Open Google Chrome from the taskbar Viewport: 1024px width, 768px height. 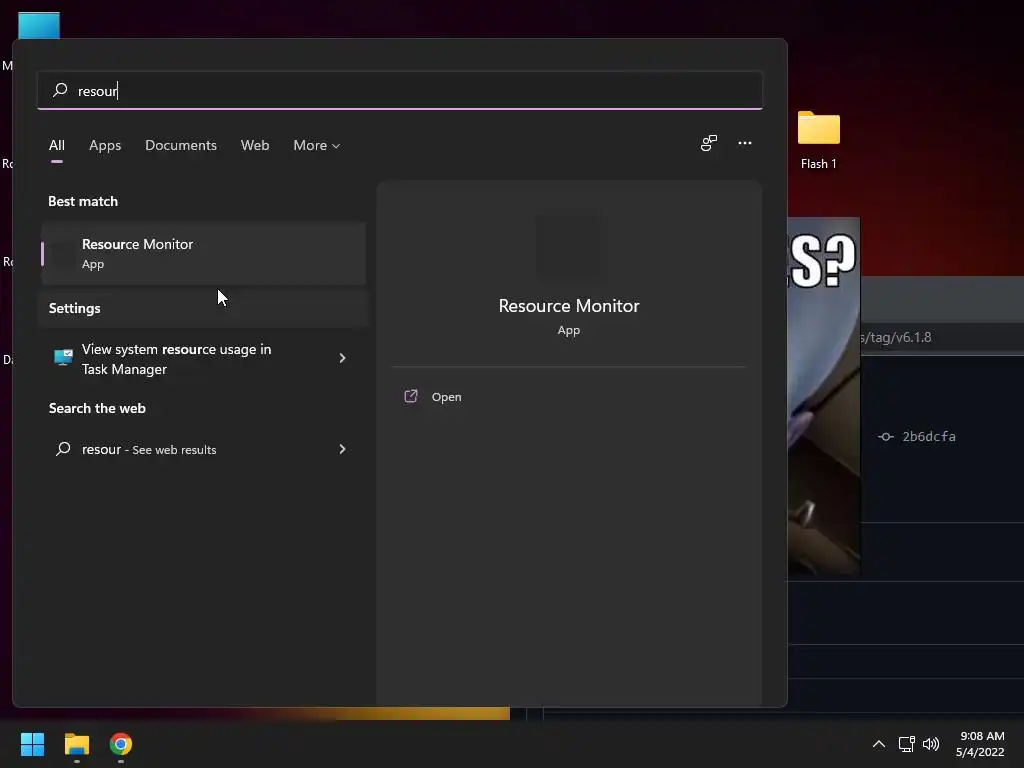click(121, 744)
